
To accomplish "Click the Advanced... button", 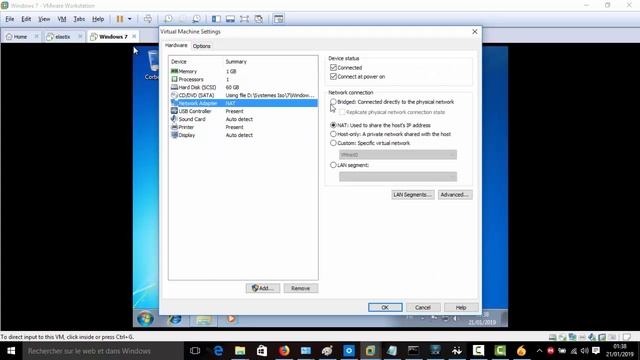I will coord(455,195).
